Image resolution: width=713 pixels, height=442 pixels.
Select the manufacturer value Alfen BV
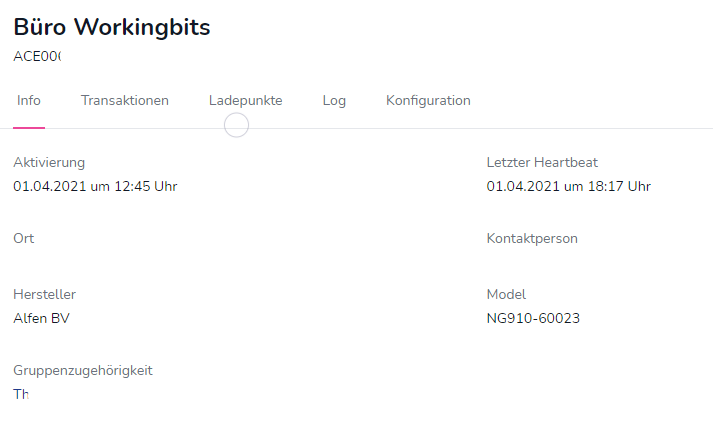(42, 319)
